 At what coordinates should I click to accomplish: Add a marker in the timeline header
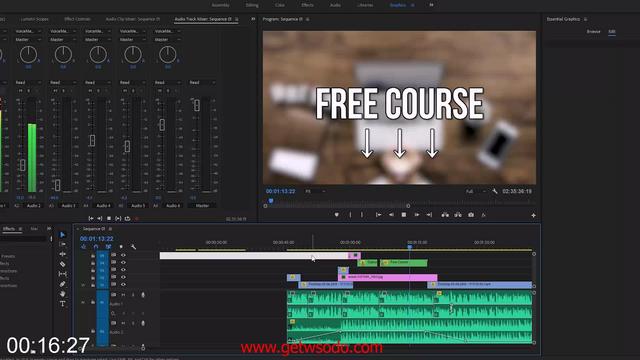[121, 247]
